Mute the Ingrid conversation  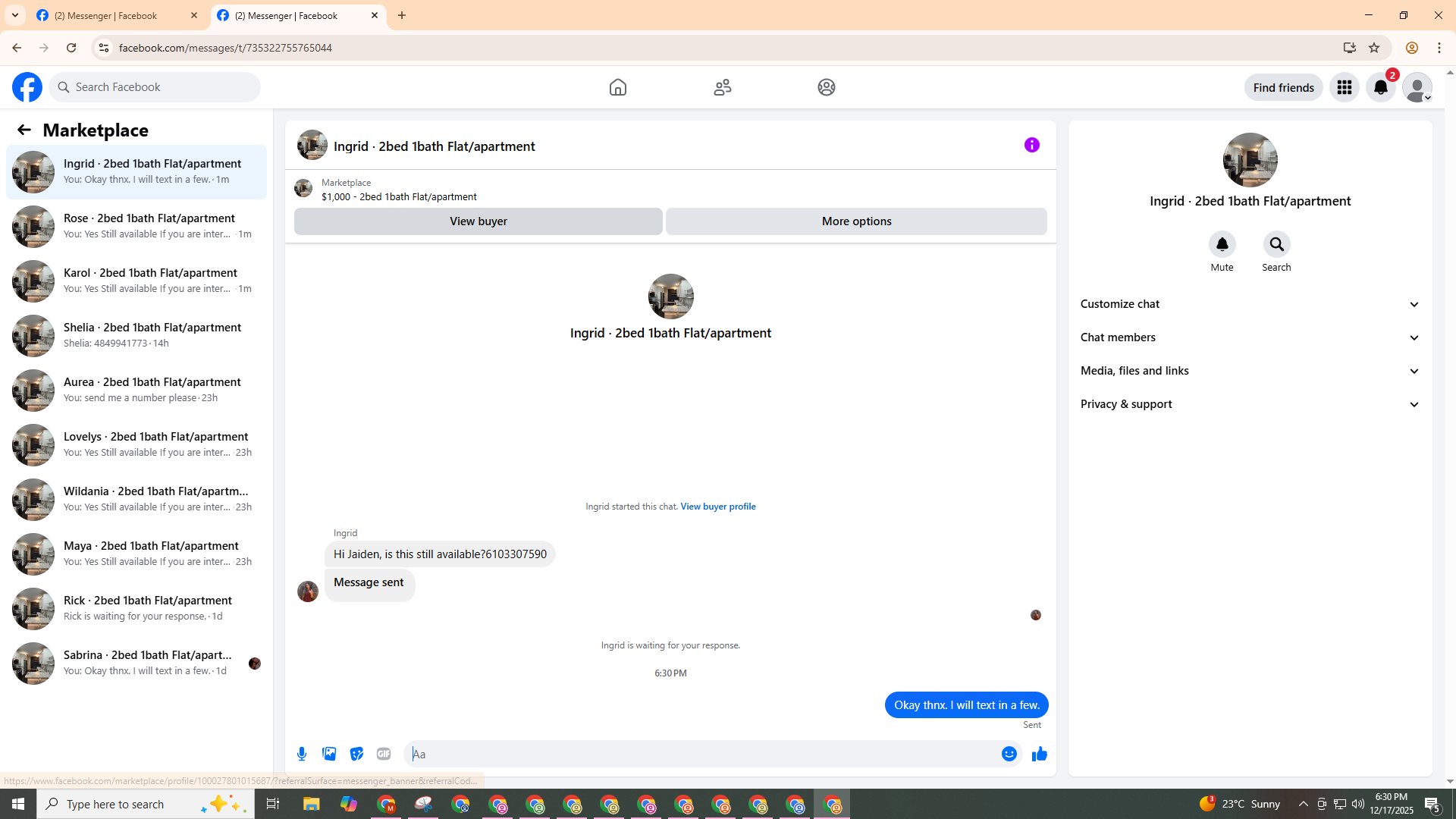click(x=1222, y=245)
